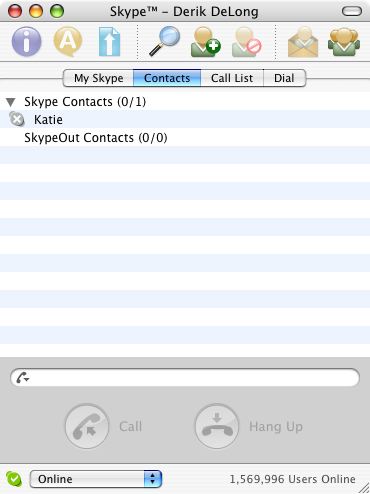
Task: Click the handset icon in the call field
Action: pyautogui.click(x=22, y=378)
